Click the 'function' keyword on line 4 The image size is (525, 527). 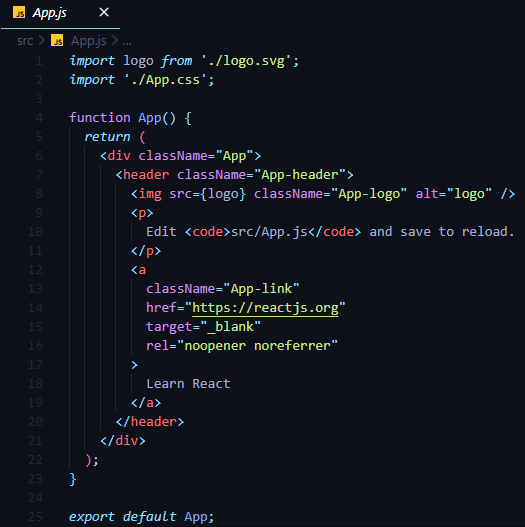pyautogui.click(x=100, y=118)
